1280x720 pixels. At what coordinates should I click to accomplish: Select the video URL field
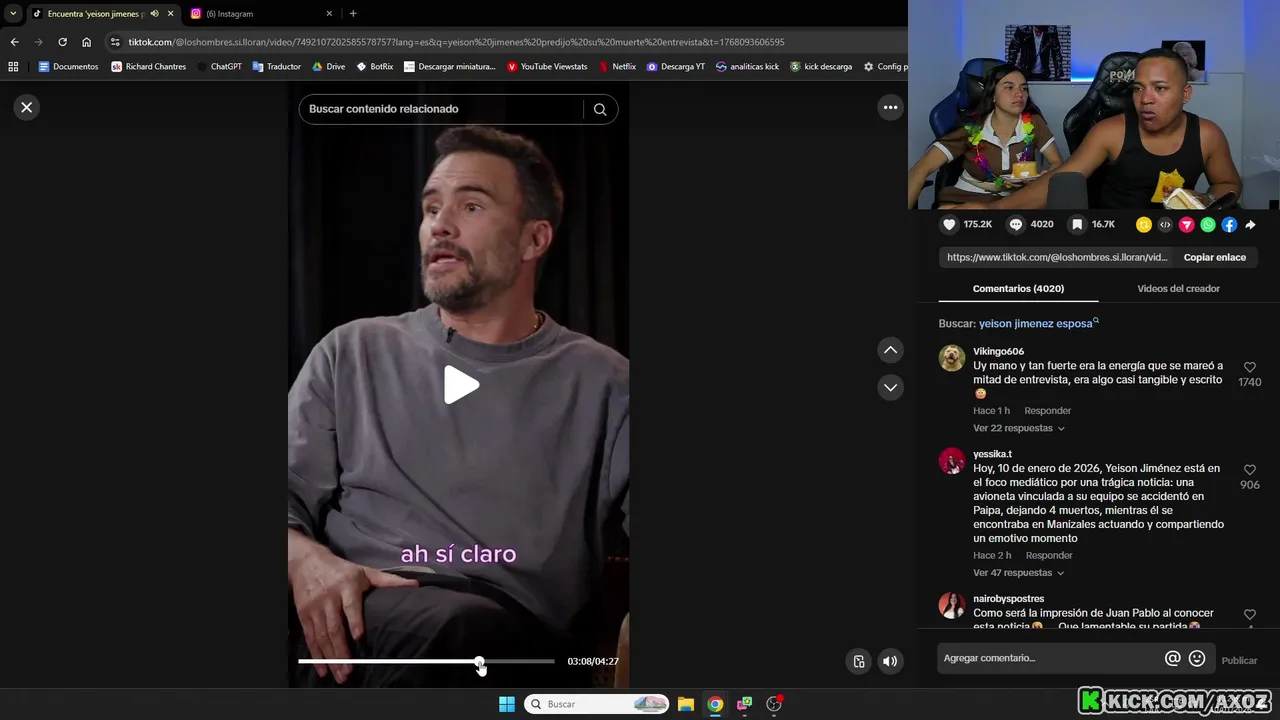pyautogui.click(x=1057, y=257)
